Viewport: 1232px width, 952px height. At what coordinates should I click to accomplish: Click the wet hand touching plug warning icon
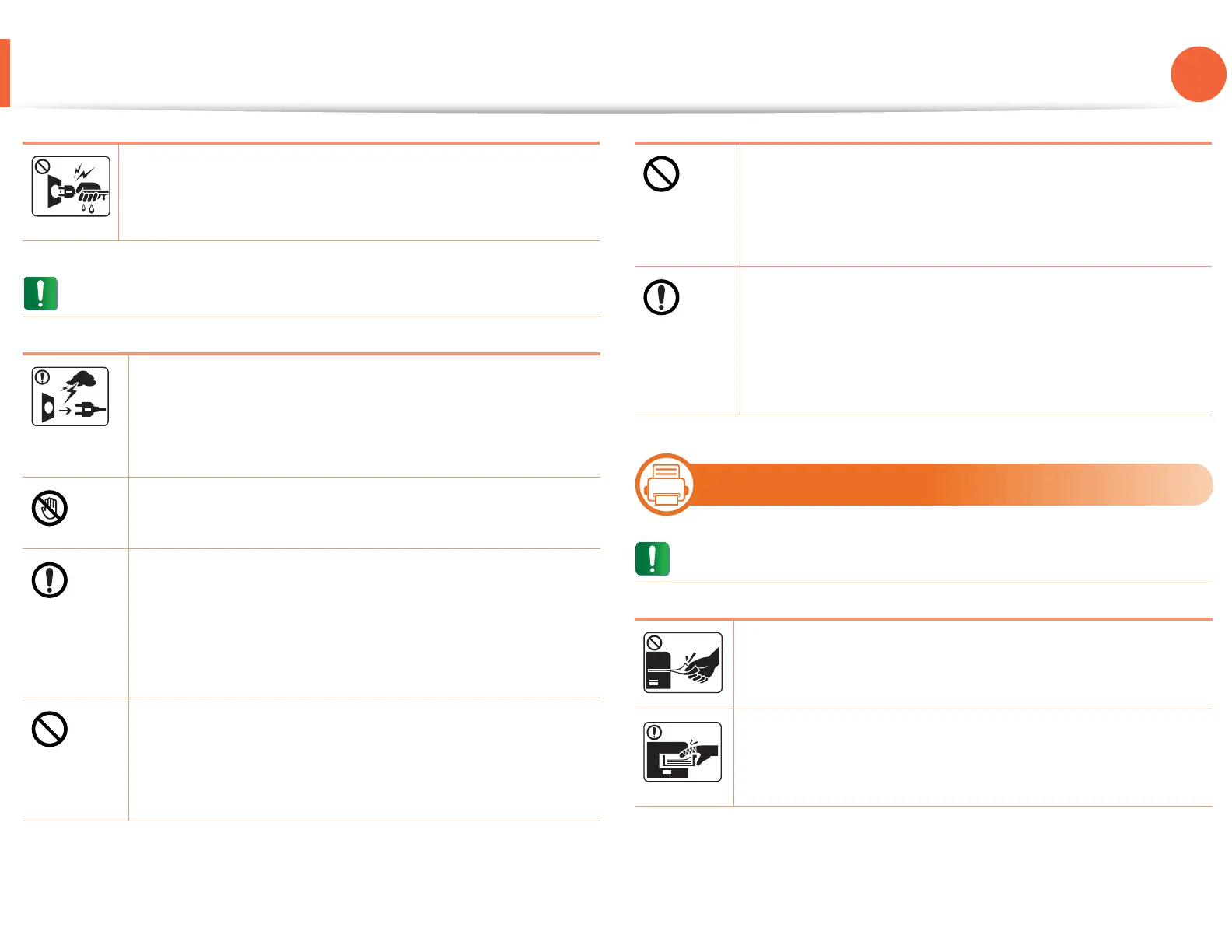coord(71,187)
